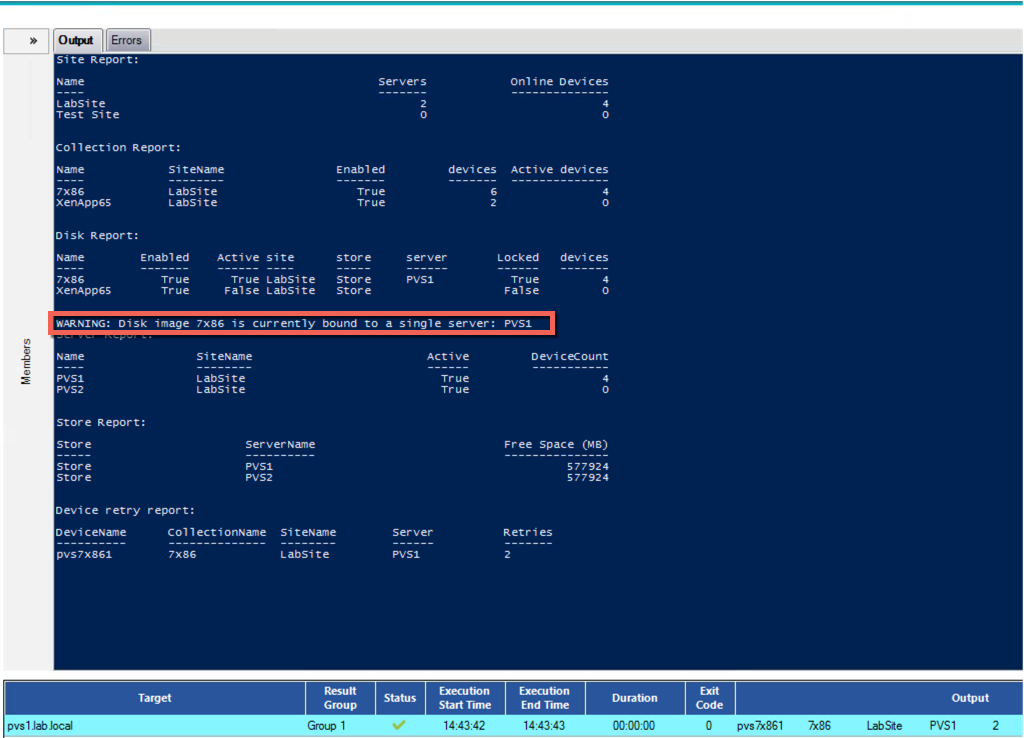1024x738 pixels.
Task: Sort by the Target column header
Action: point(155,698)
